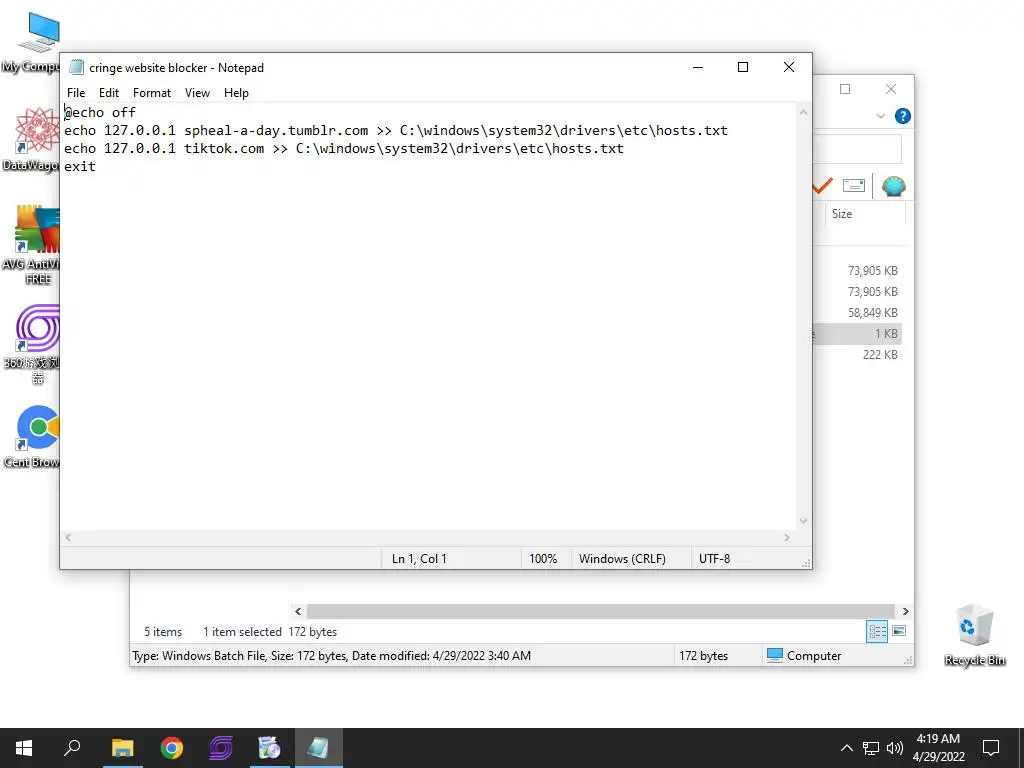1024x768 pixels.
Task: Click the 100% zoom status indicator
Action: (x=543, y=559)
